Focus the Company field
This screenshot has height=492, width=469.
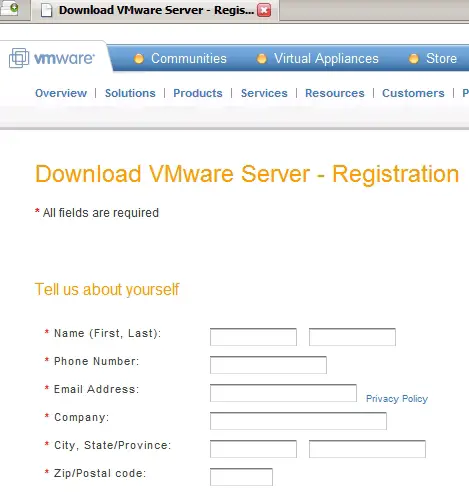tap(298, 421)
